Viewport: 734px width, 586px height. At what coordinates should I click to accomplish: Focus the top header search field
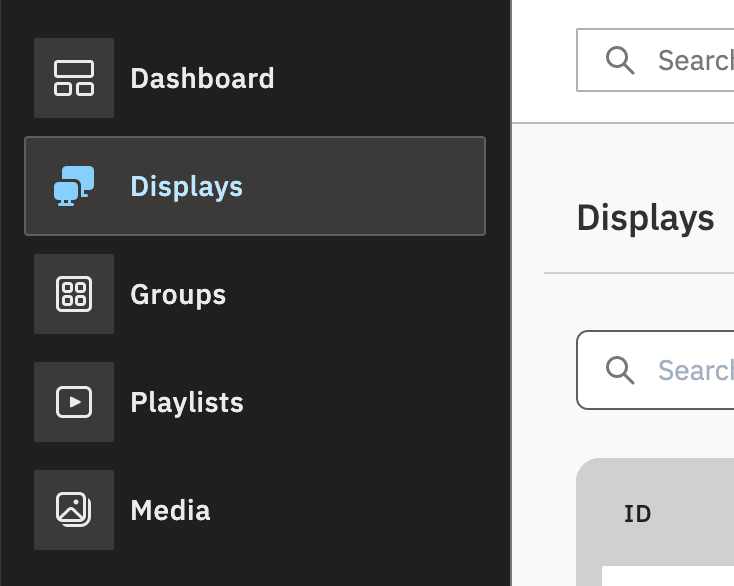[655, 60]
